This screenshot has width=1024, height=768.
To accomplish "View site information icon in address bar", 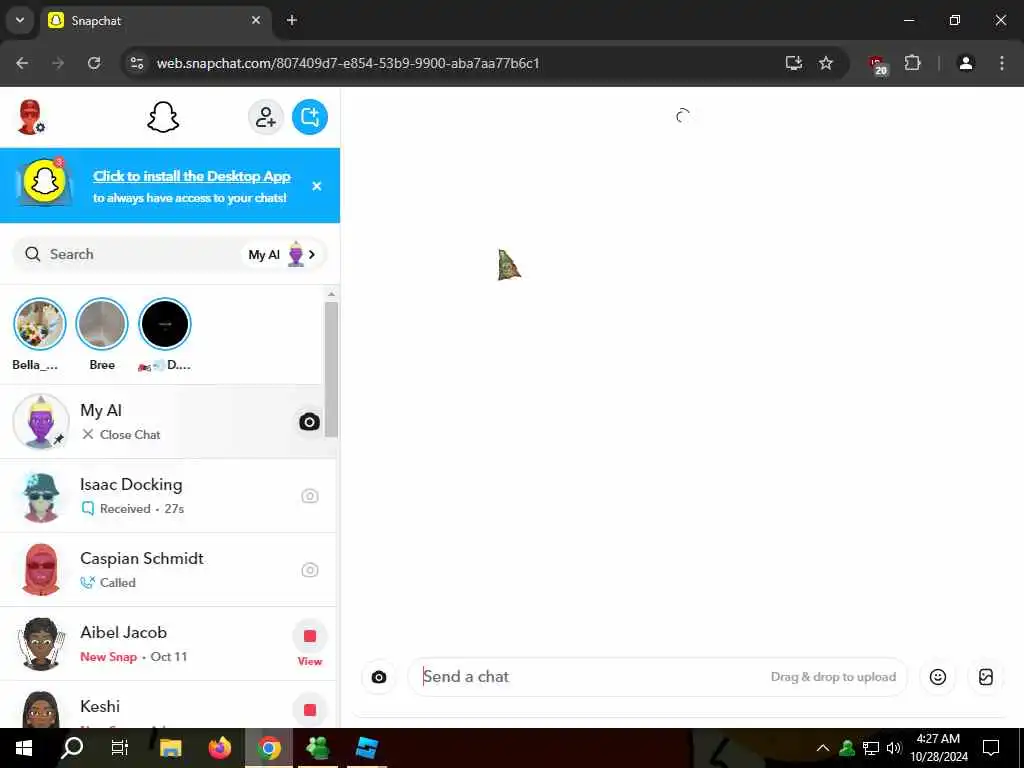I will point(136,63).
